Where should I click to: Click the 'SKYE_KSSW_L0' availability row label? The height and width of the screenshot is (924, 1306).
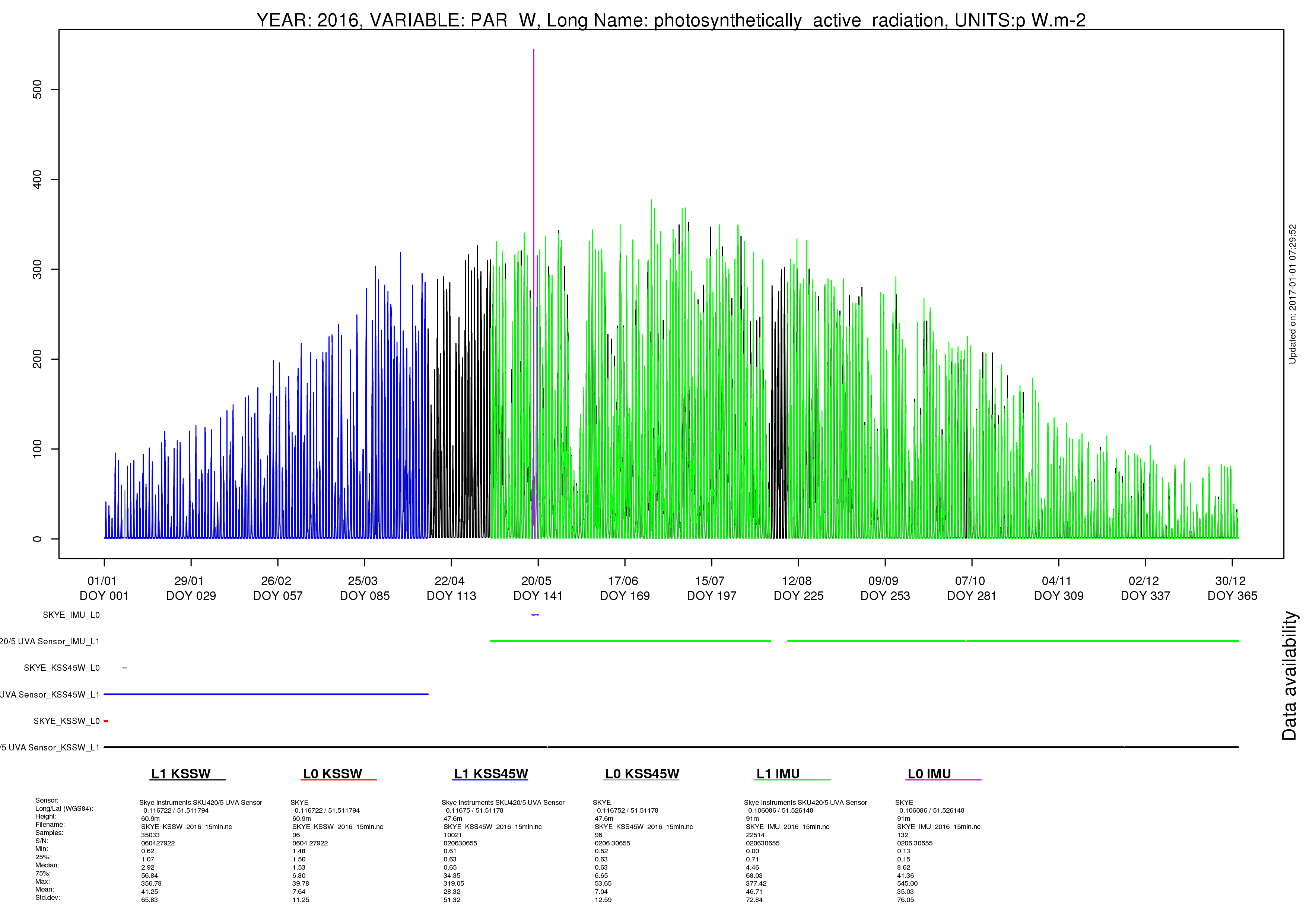(x=67, y=721)
